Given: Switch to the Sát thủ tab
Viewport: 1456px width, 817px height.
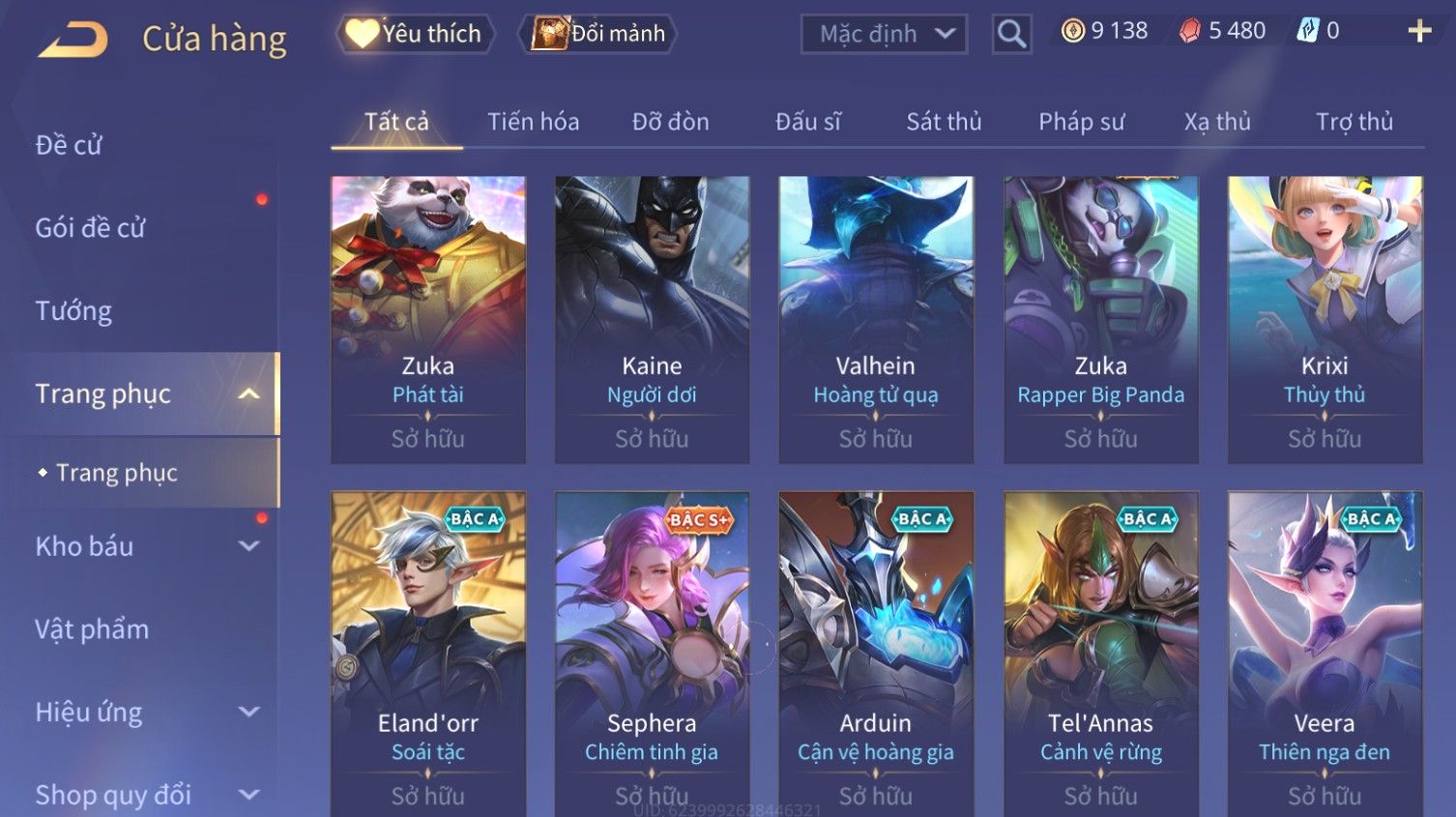Looking at the screenshot, I should pos(944,122).
